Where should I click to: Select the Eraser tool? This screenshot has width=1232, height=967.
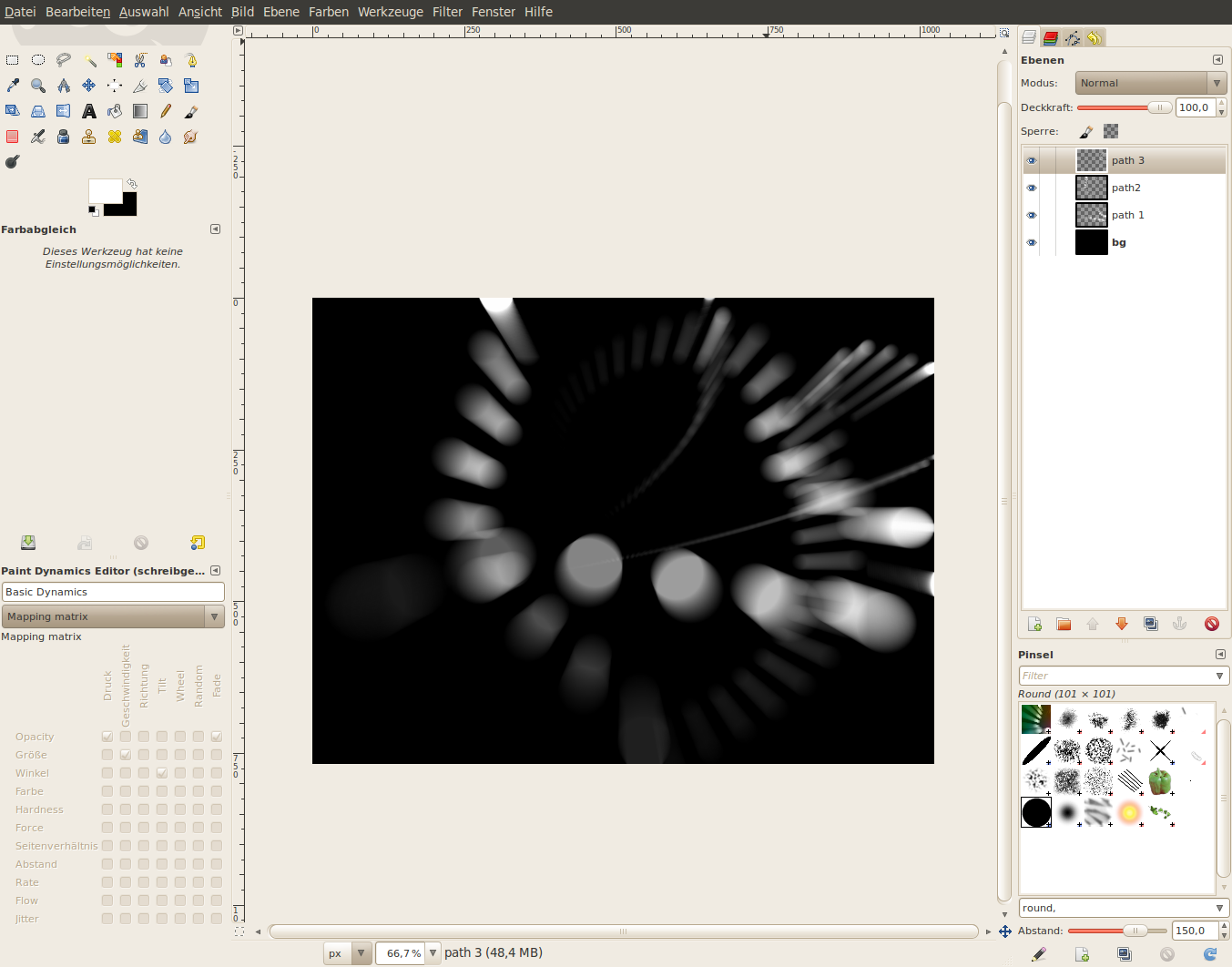pyautogui.click(x=13, y=137)
